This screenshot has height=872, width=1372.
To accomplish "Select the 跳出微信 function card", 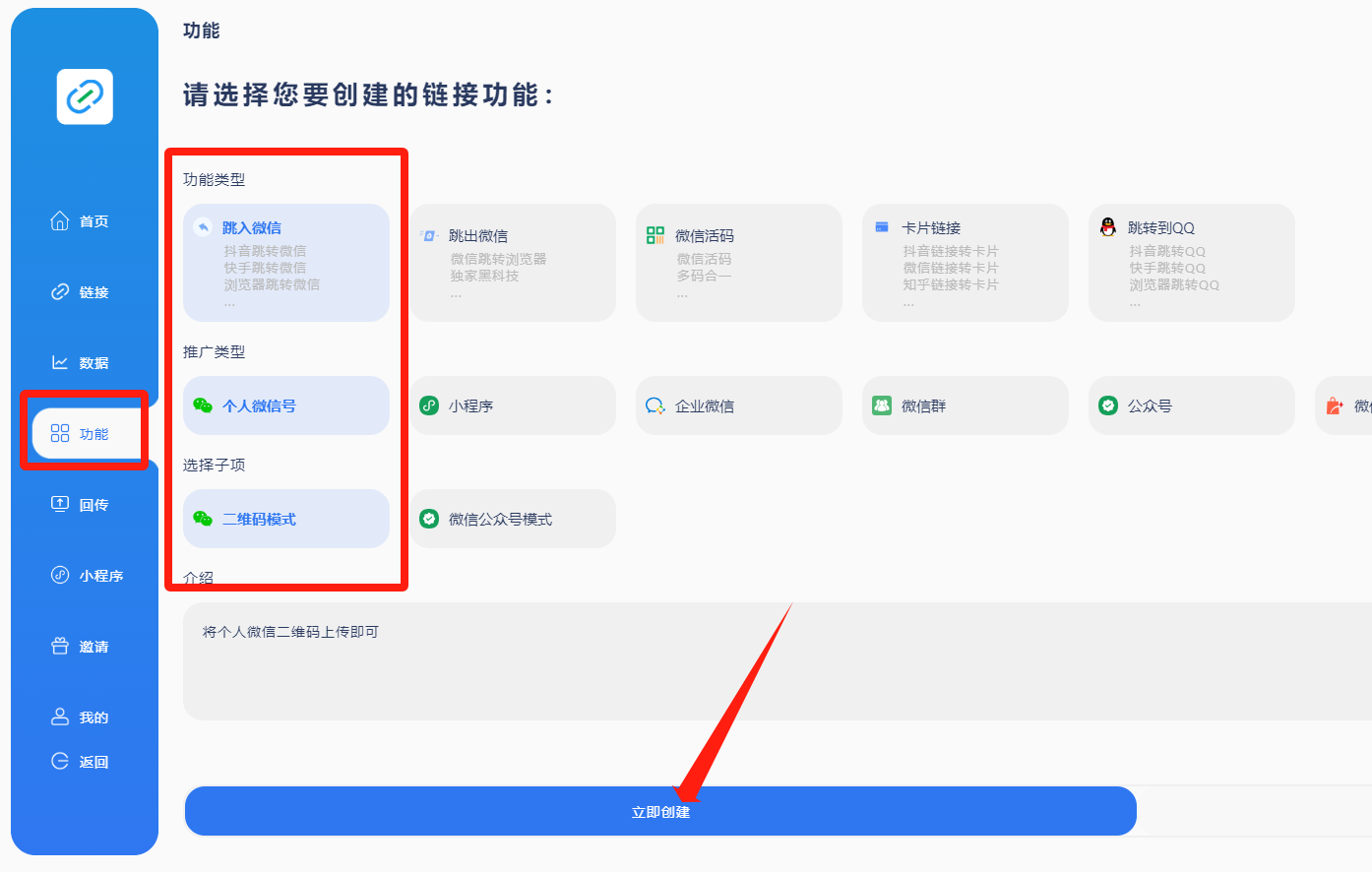I will point(513,262).
